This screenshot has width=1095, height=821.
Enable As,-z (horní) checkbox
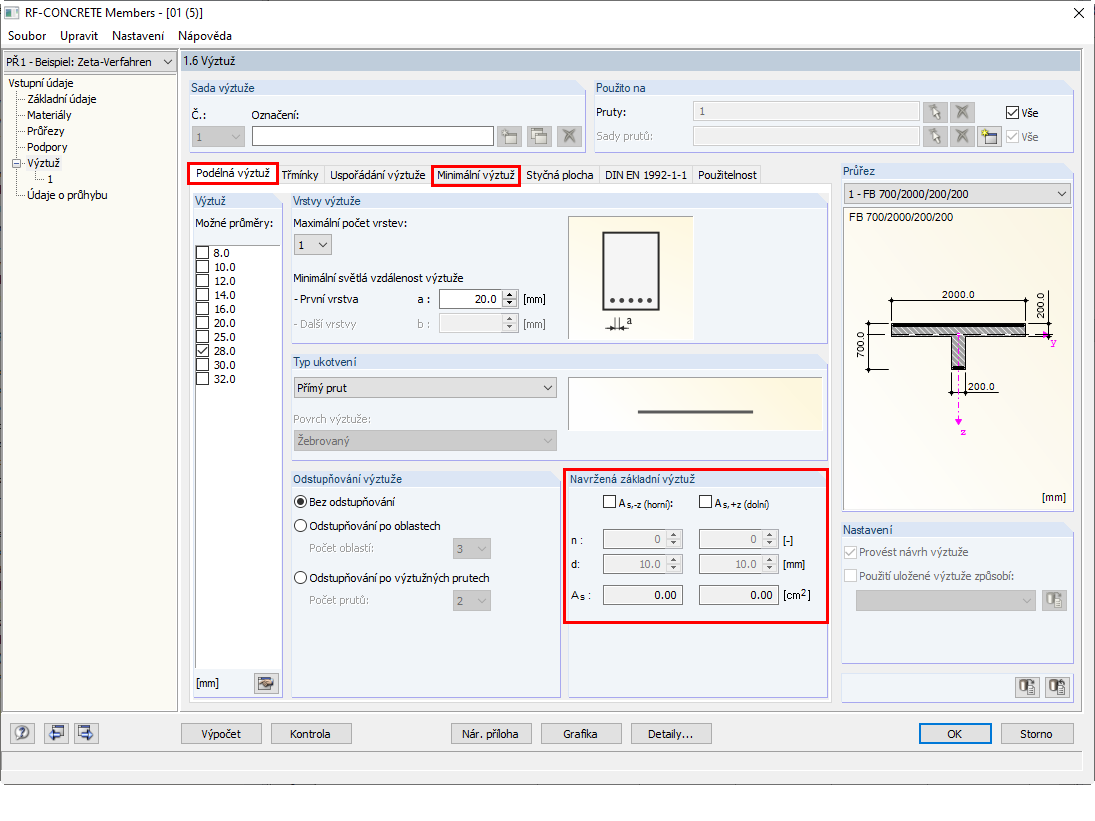(609, 502)
